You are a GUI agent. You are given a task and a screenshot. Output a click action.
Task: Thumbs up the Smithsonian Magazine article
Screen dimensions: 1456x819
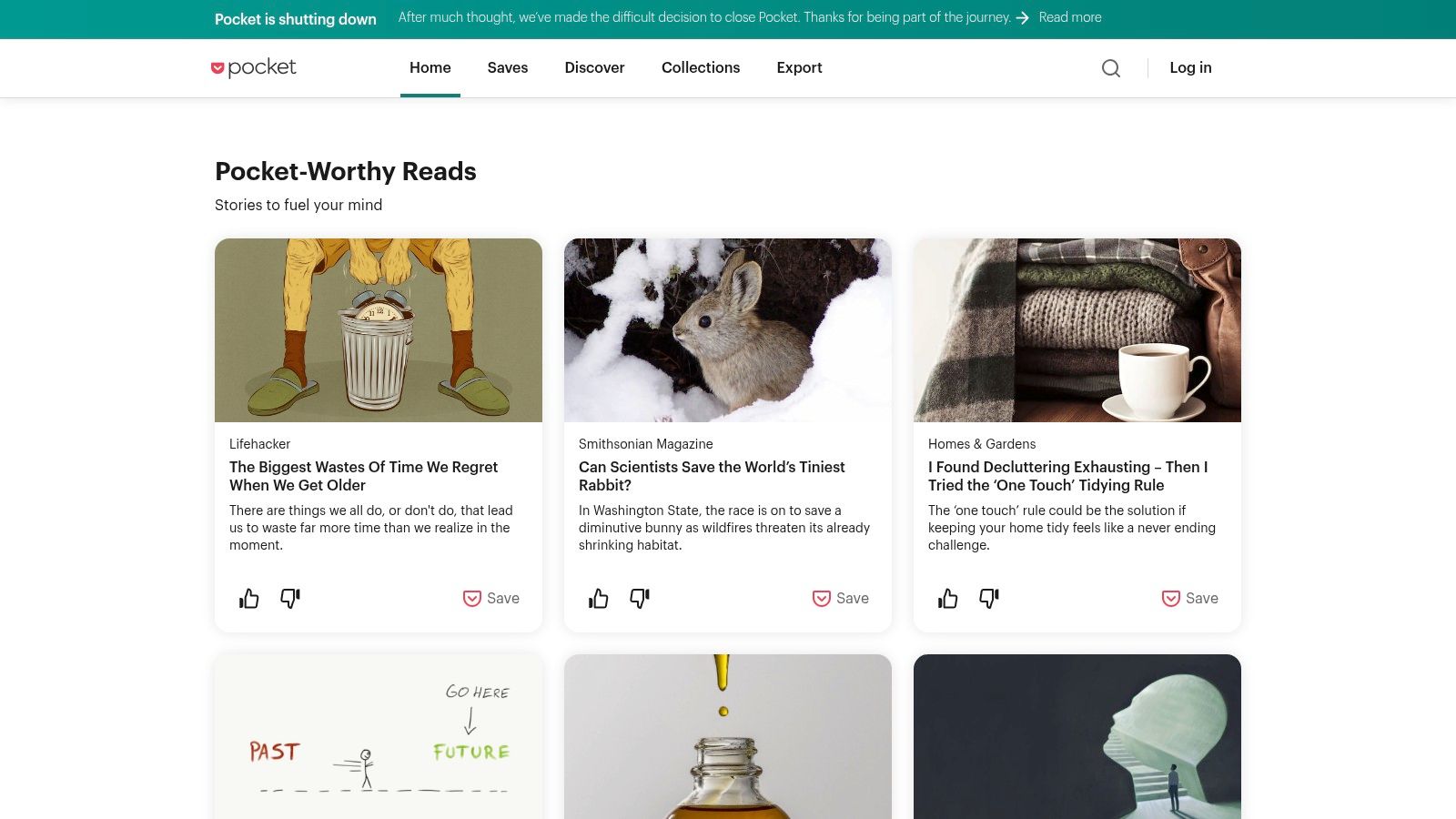[x=599, y=598]
